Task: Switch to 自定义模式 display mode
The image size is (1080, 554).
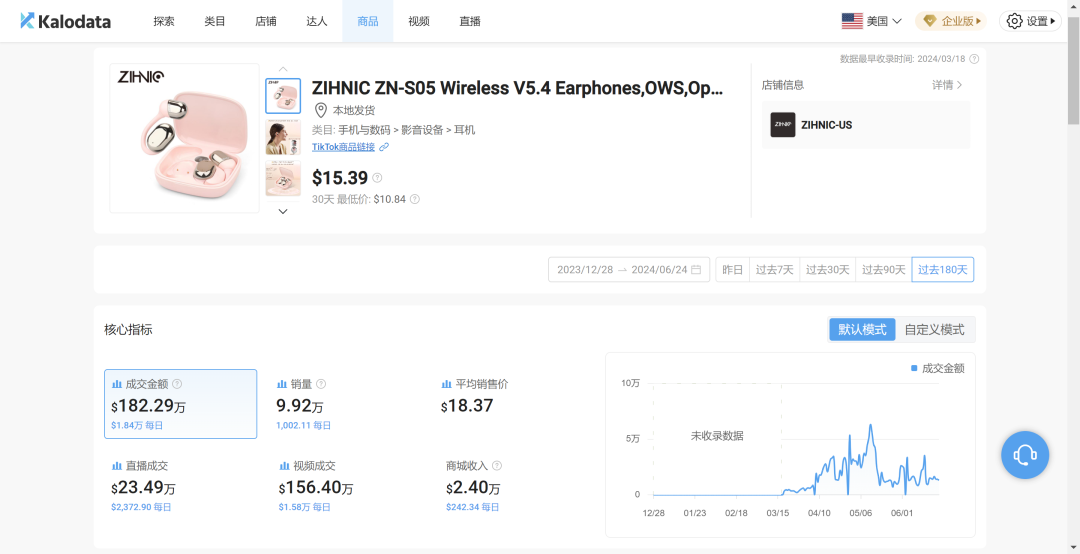Action: click(935, 329)
